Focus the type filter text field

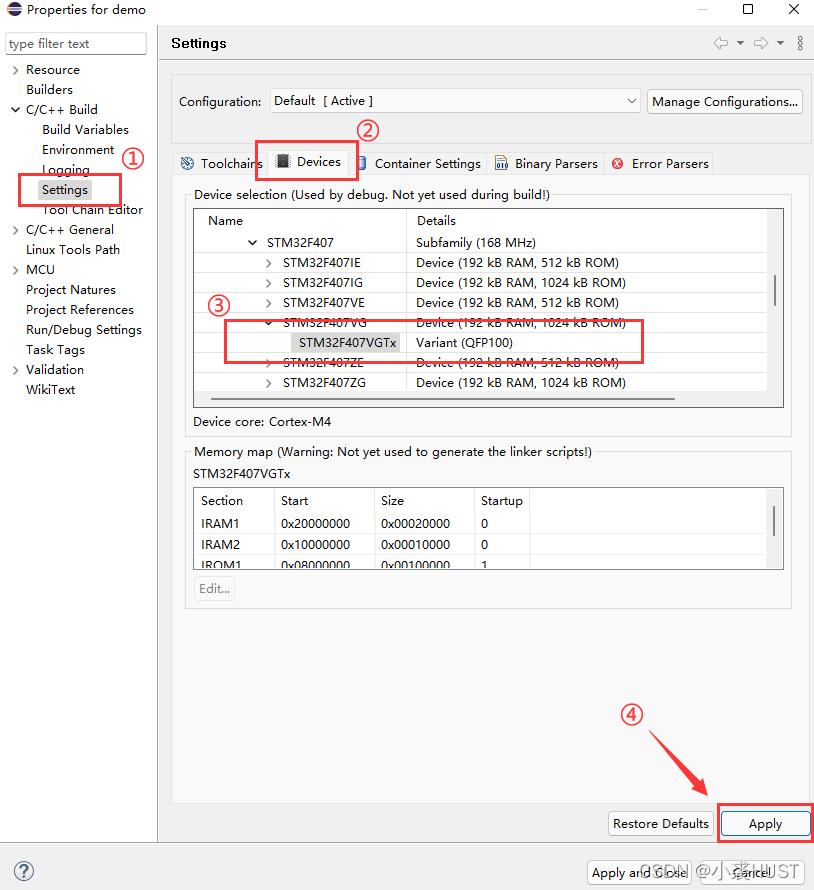click(x=76, y=44)
